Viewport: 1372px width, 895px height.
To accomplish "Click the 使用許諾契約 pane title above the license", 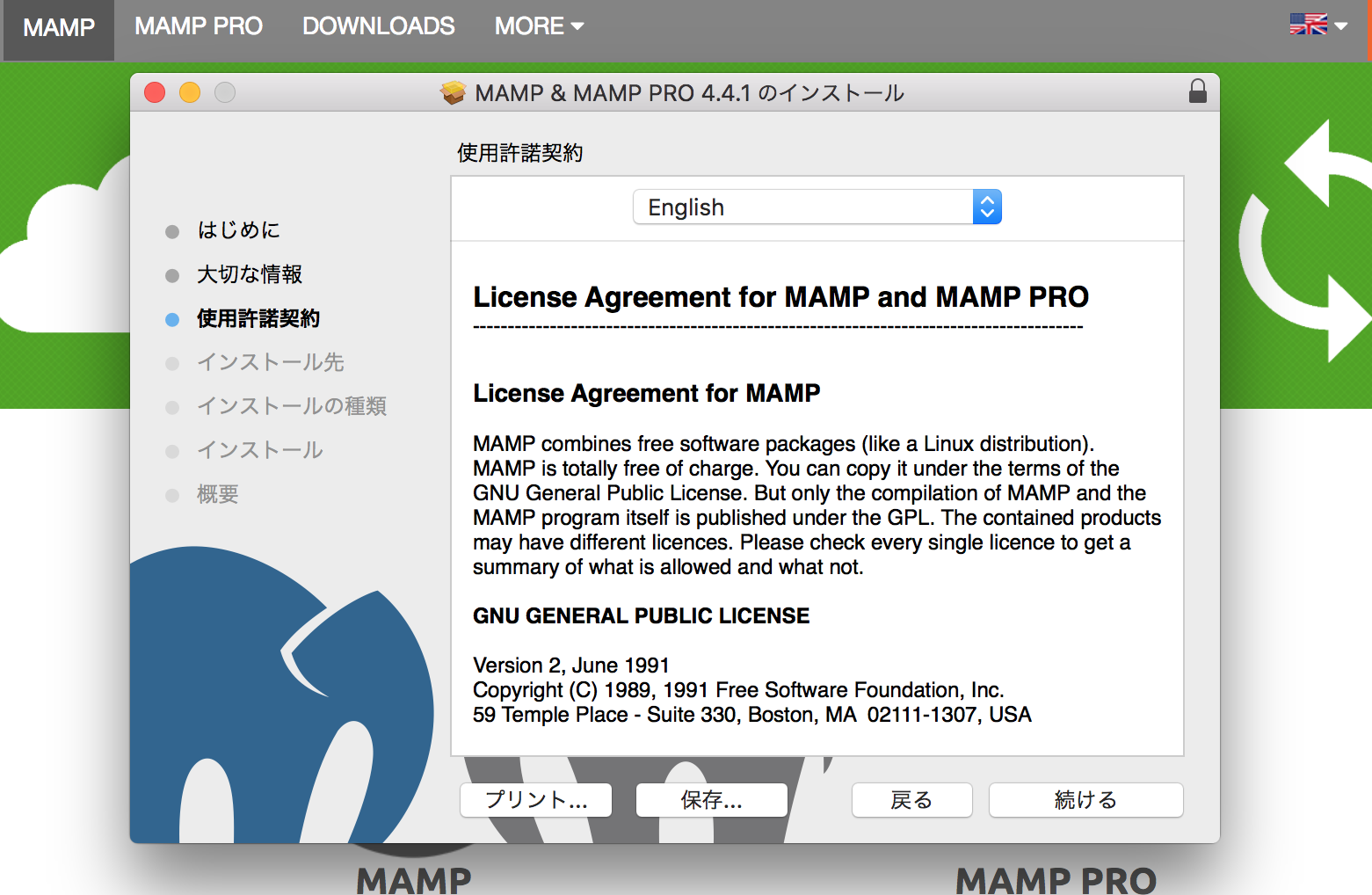I will point(520,153).
